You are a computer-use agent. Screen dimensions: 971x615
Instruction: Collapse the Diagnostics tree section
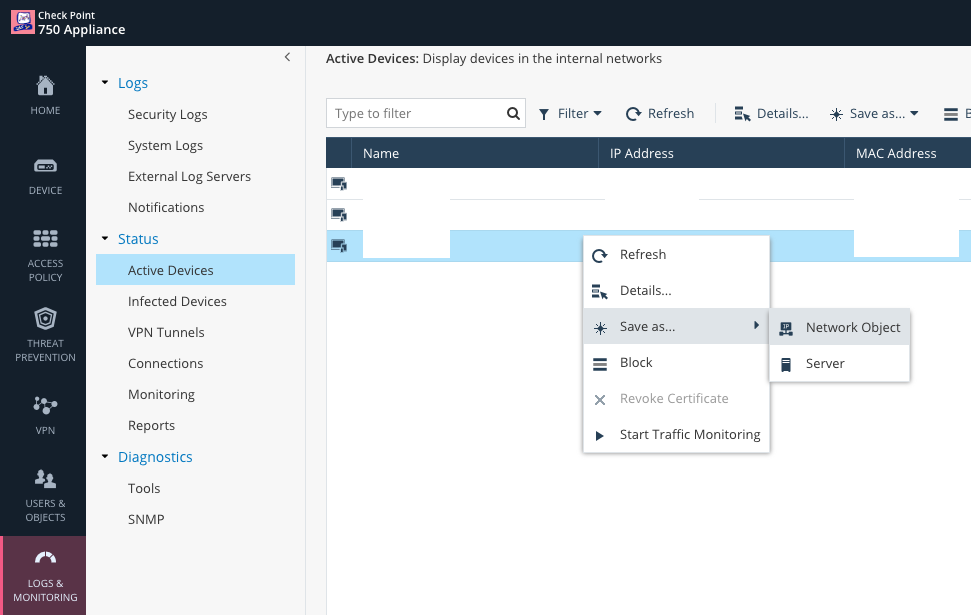coord(105,456)
